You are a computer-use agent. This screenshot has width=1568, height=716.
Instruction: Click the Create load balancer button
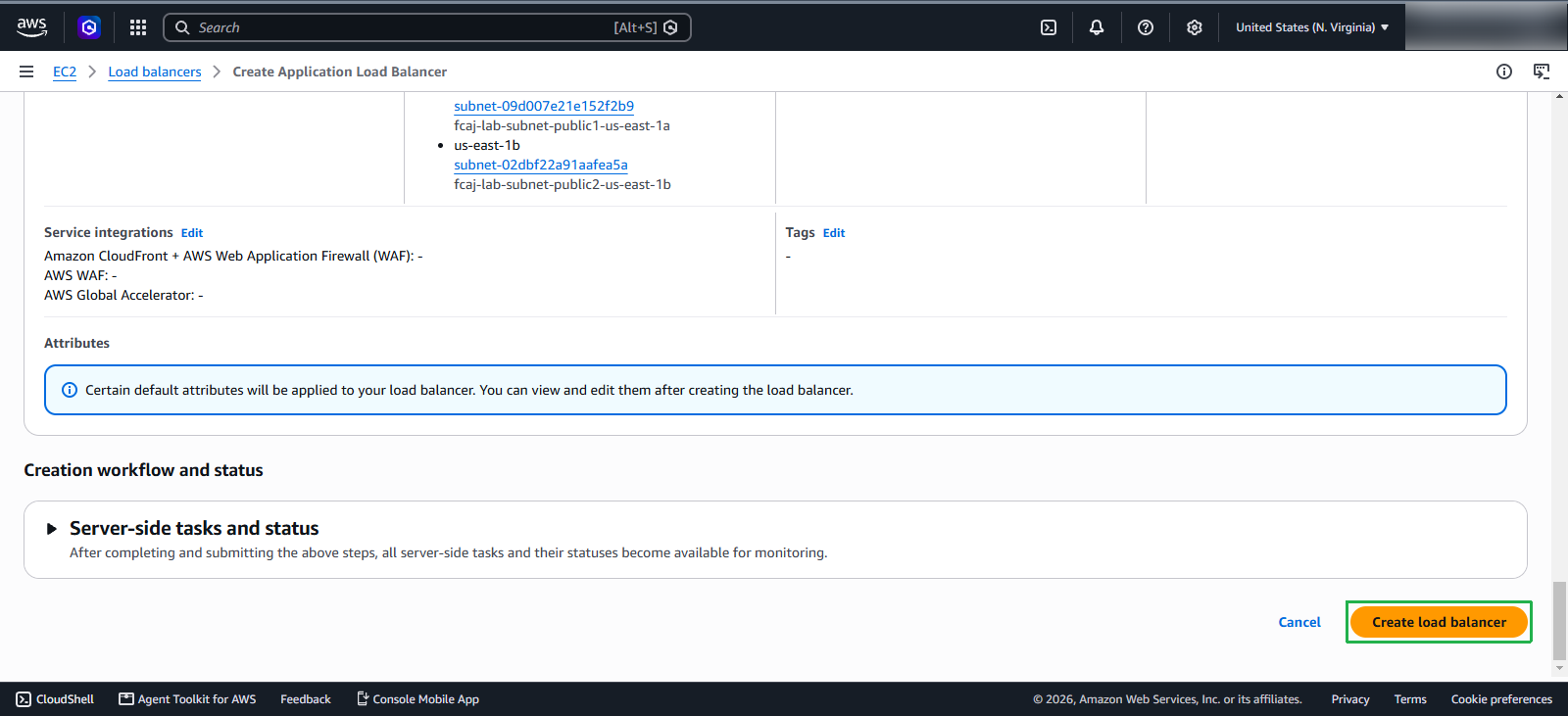[1439, 622]
